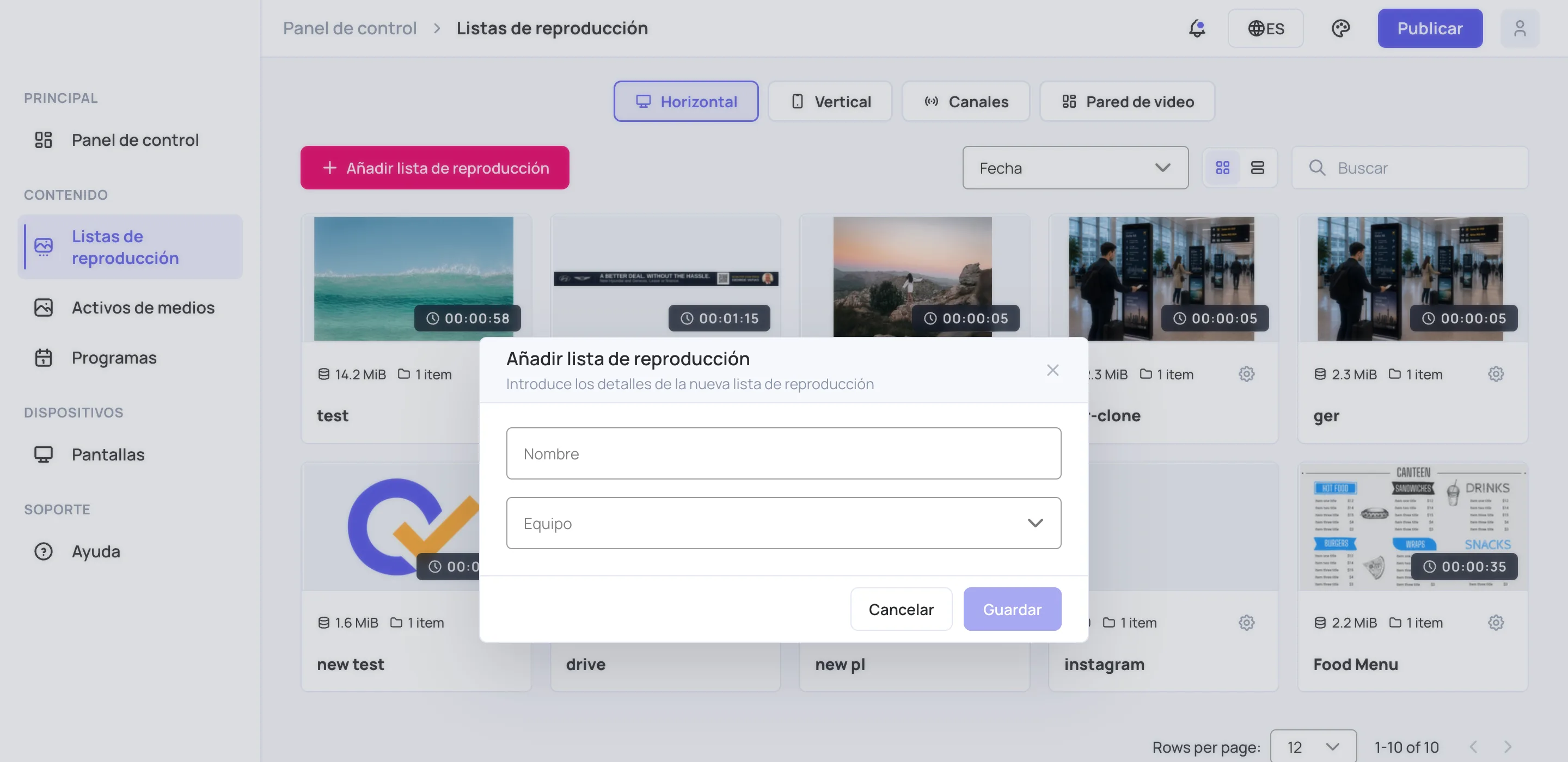Open settings gear on ger playlist
The width and height of the screenshot is (1568, 762).
(x=1496, y=374)
